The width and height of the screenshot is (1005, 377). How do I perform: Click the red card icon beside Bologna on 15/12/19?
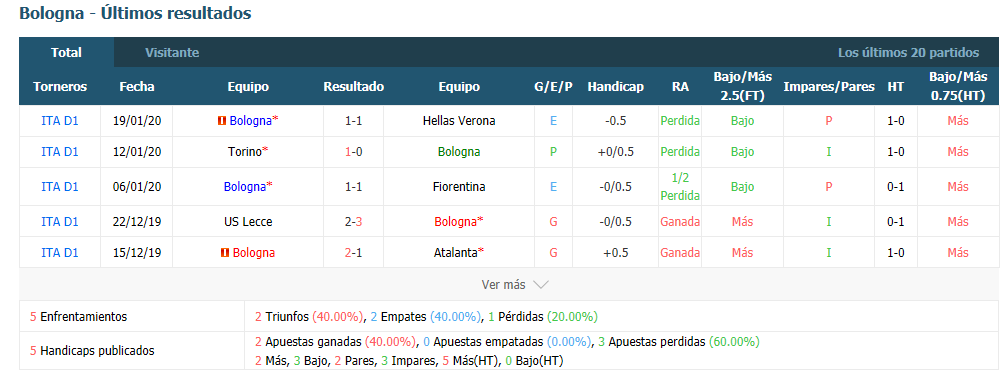click(x=225, y=253)
